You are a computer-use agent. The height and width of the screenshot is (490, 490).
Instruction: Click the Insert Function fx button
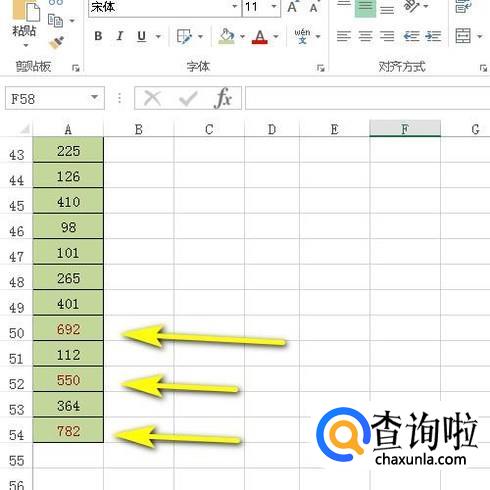(x=223, y=98)
